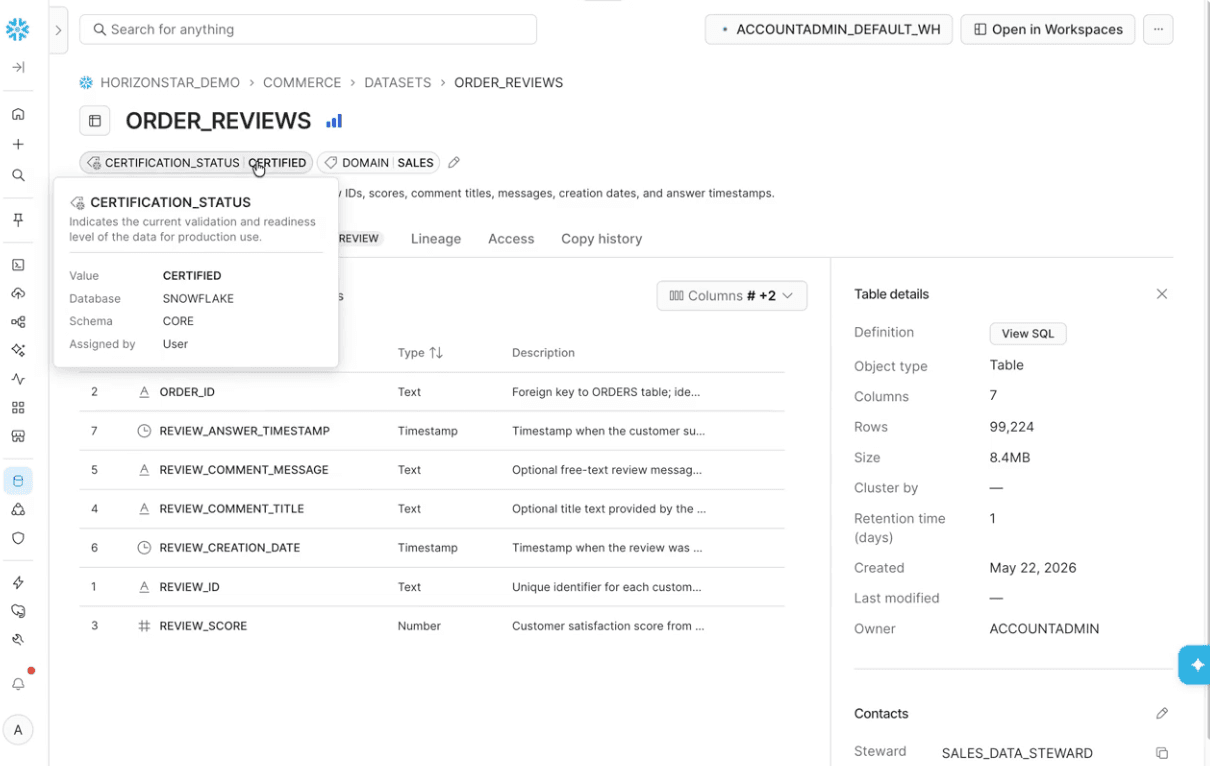
Task: Go to DATASETS breadcrumb
Action: pos(398,83)
